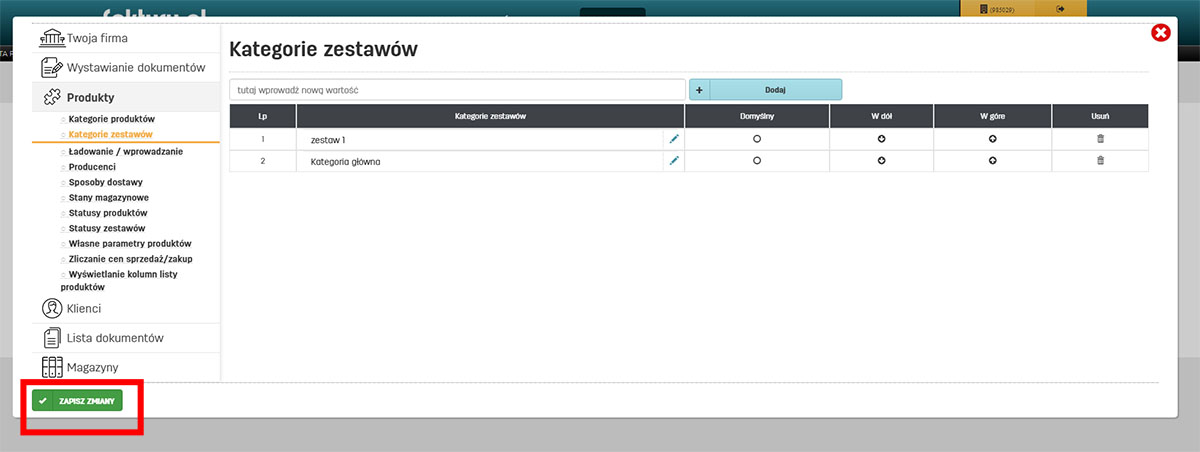1200x452 pixels.
Task: Go to 'Stany magazynowe' submenu item
Action: tap(108, 198)
